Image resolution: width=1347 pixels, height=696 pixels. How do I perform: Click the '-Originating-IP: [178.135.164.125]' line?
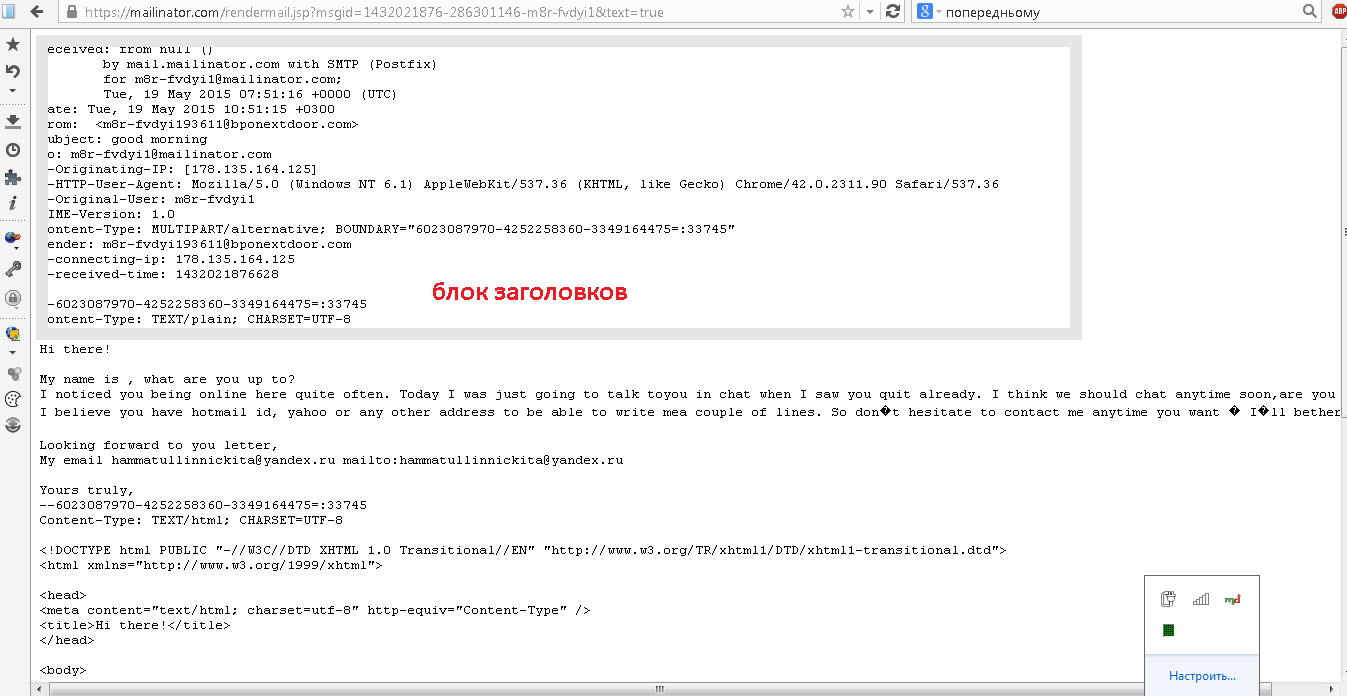(182, 169)
